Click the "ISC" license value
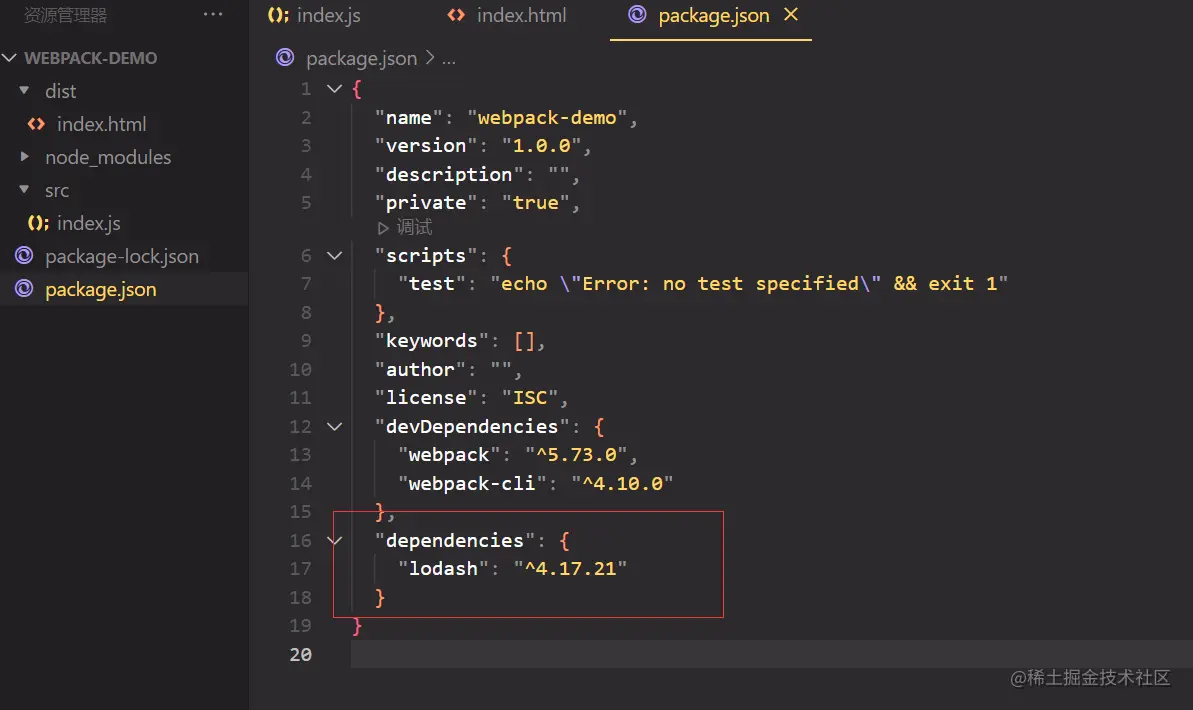This screenshot has height=710, width=1193. click(x=530, y=397)
